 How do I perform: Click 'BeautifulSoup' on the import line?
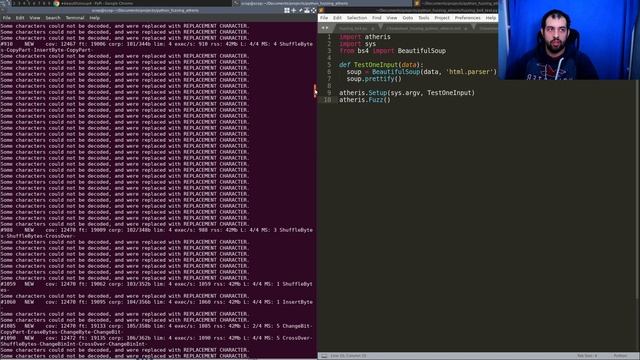[x=422, y=51]
